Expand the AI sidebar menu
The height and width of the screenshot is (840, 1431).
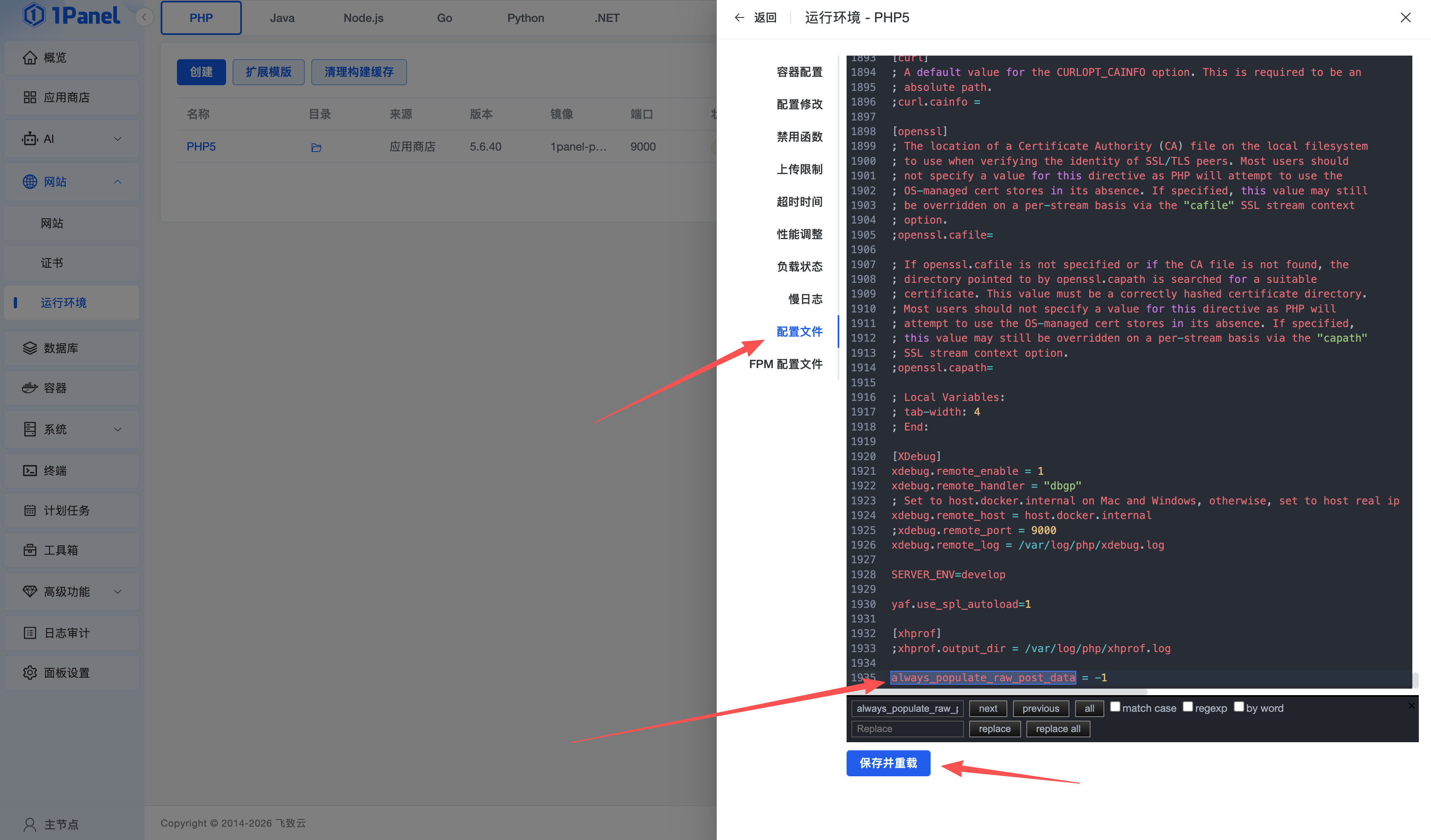[118, 139]
